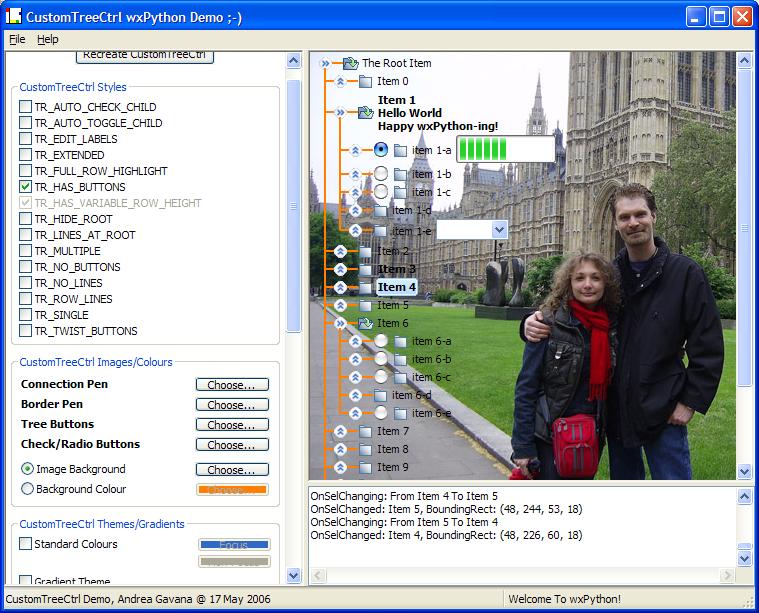The height and width of the screenshot is (613, 759).
Task: Expand Item 7 using its tree button
Action: point(340,431)
